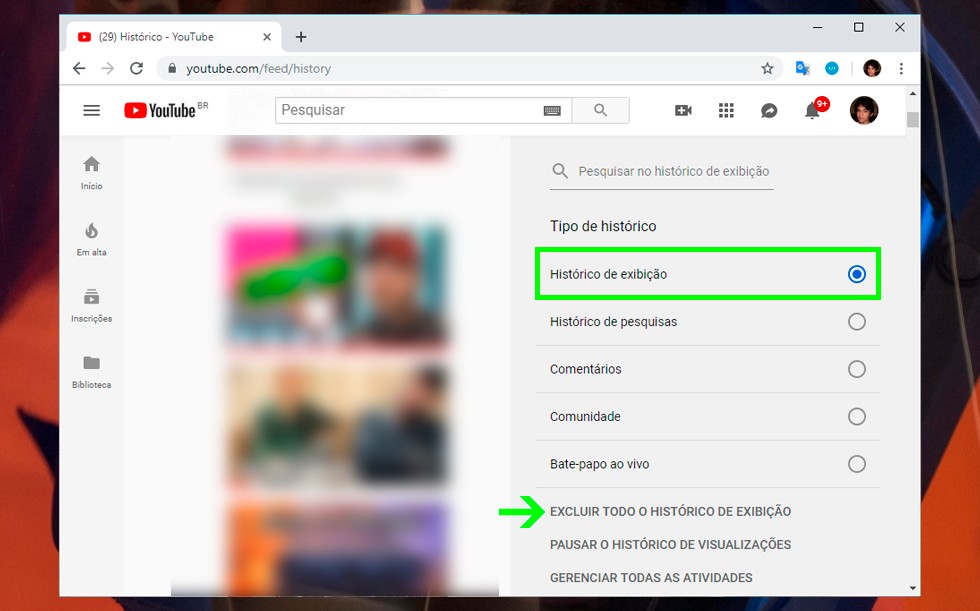The height and width of the screenshot is (611, 980).
Task: Go to Início in the sidebar
Action: 91,173
